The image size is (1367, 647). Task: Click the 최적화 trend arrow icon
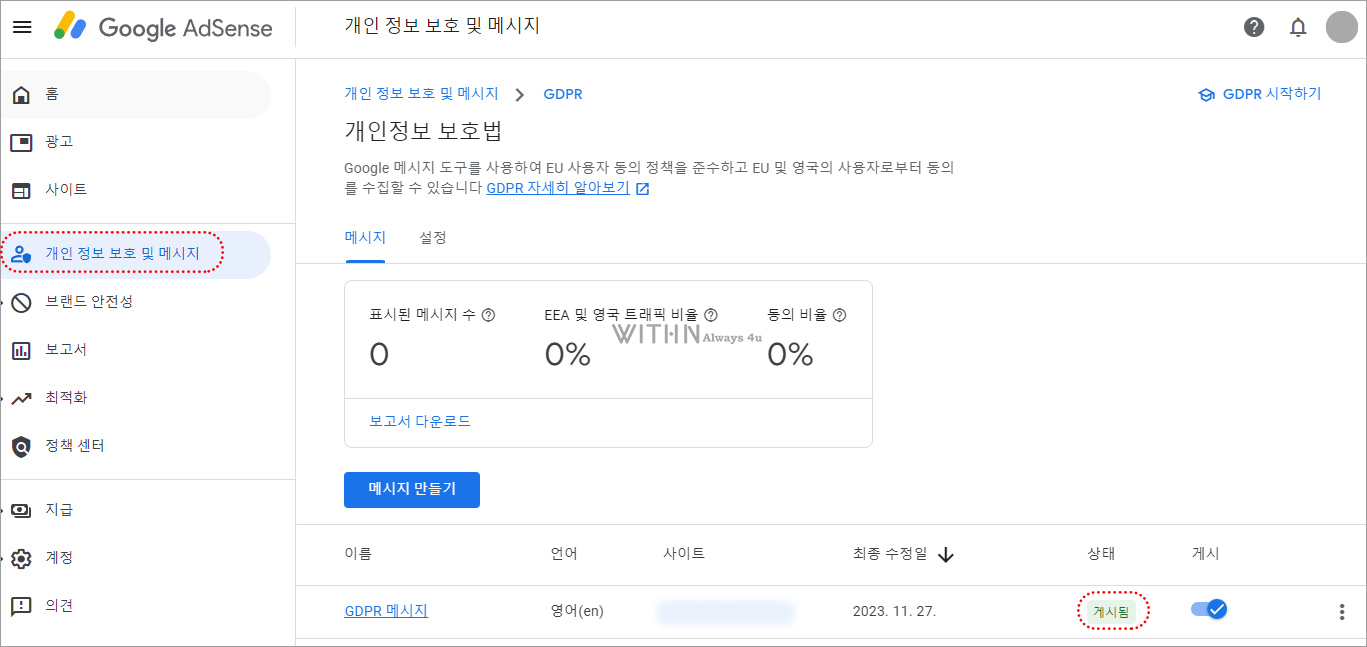[21, 398]
